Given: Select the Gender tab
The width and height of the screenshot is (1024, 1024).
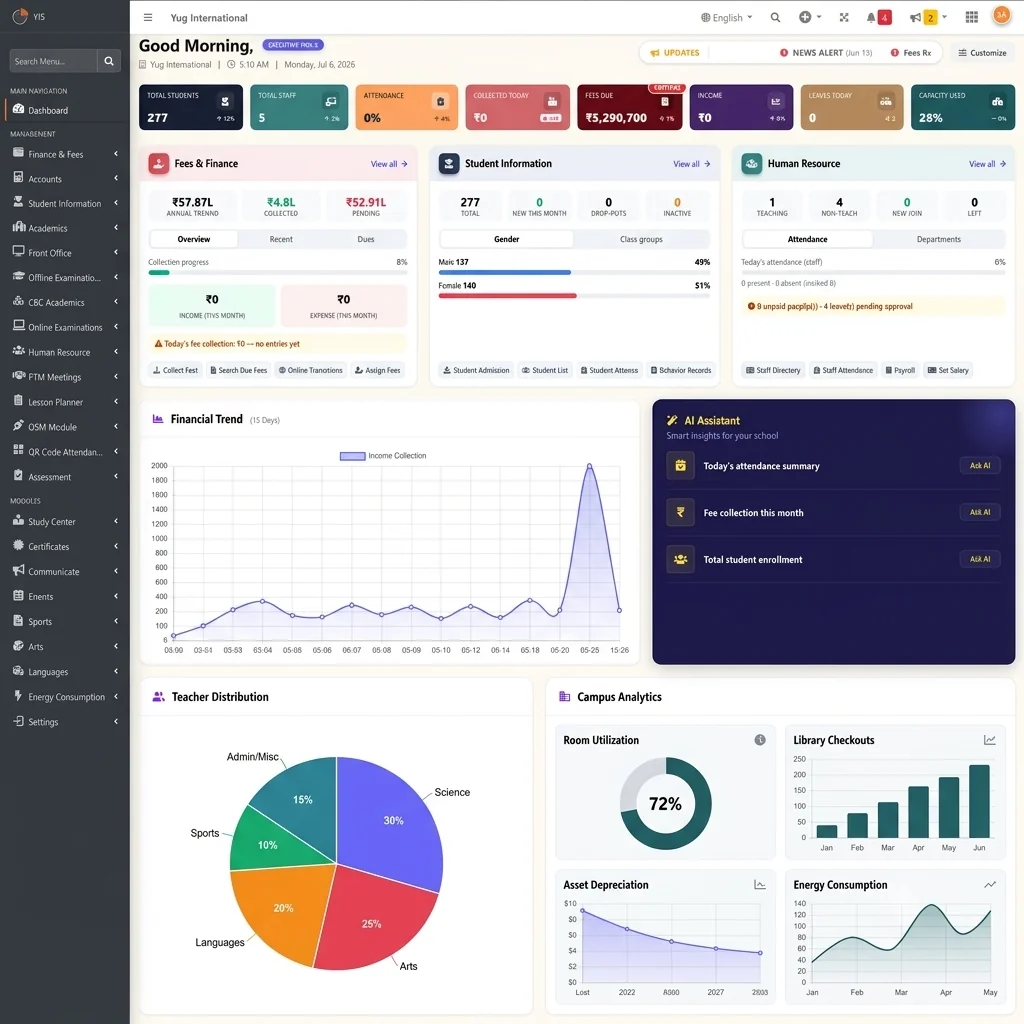Looking at the screenshot, I should click(x=506, y=239).
